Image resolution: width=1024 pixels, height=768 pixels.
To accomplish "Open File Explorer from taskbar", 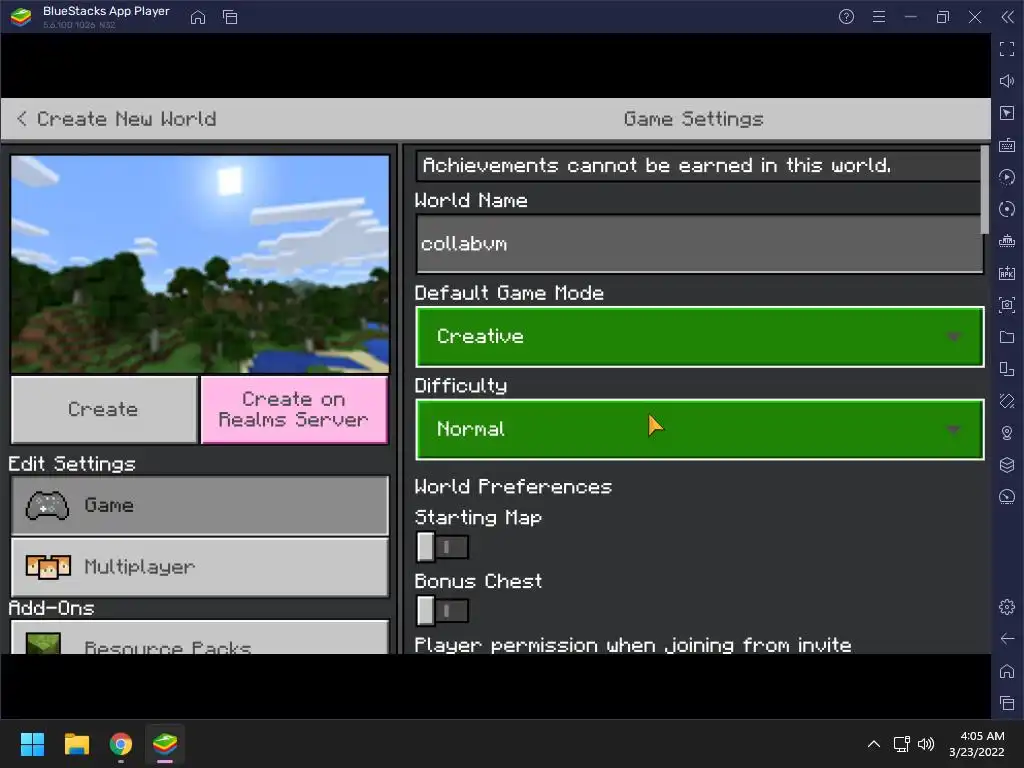I will point(76,744).
